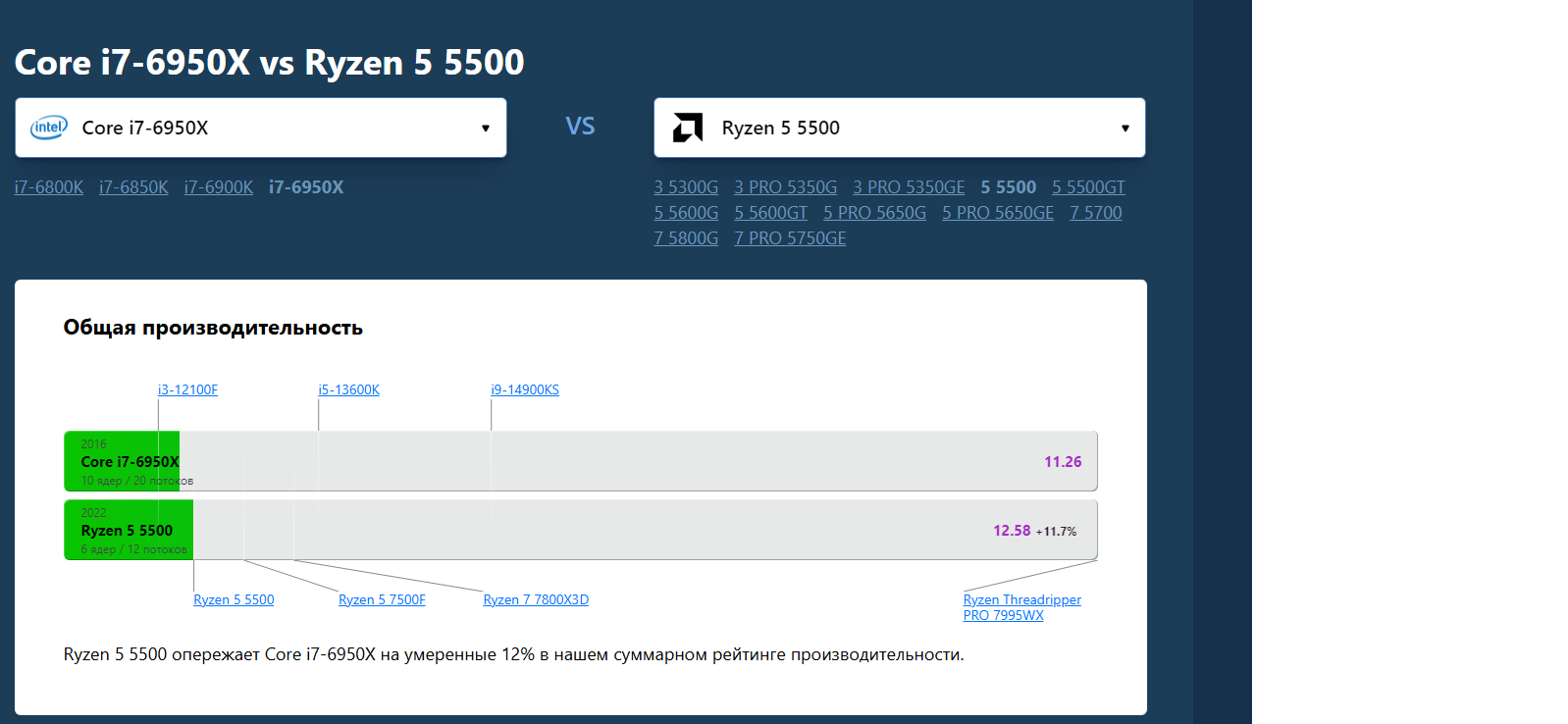Image resolution: width=1568 pixels, height=724 pixels.
Task: Open the Core i7-6950X dropdown arrow
Action: click(485, 129)
